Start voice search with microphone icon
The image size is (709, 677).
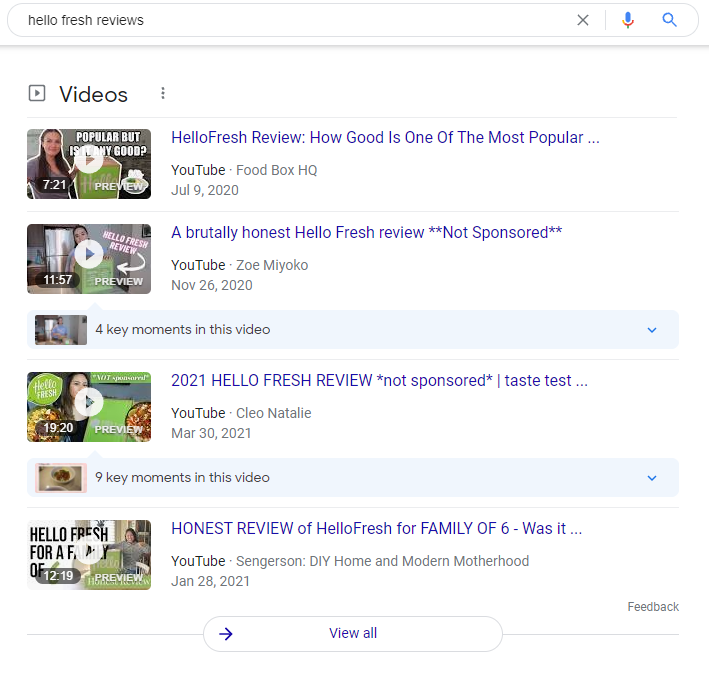628,20
